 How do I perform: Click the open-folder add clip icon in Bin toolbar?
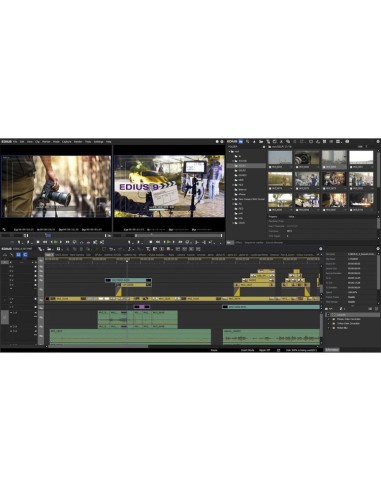click(261, 142)
